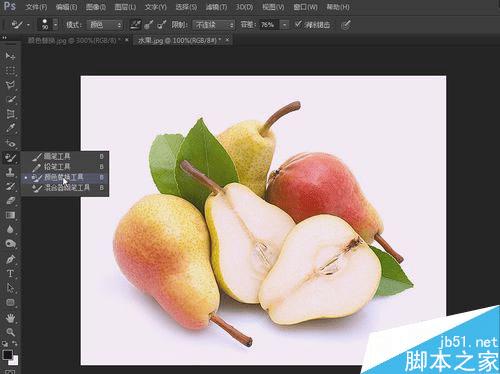Click the active Color Replacement tool in toolbox
The height and width of the screenshot is (374, 500).
[10, 157]
